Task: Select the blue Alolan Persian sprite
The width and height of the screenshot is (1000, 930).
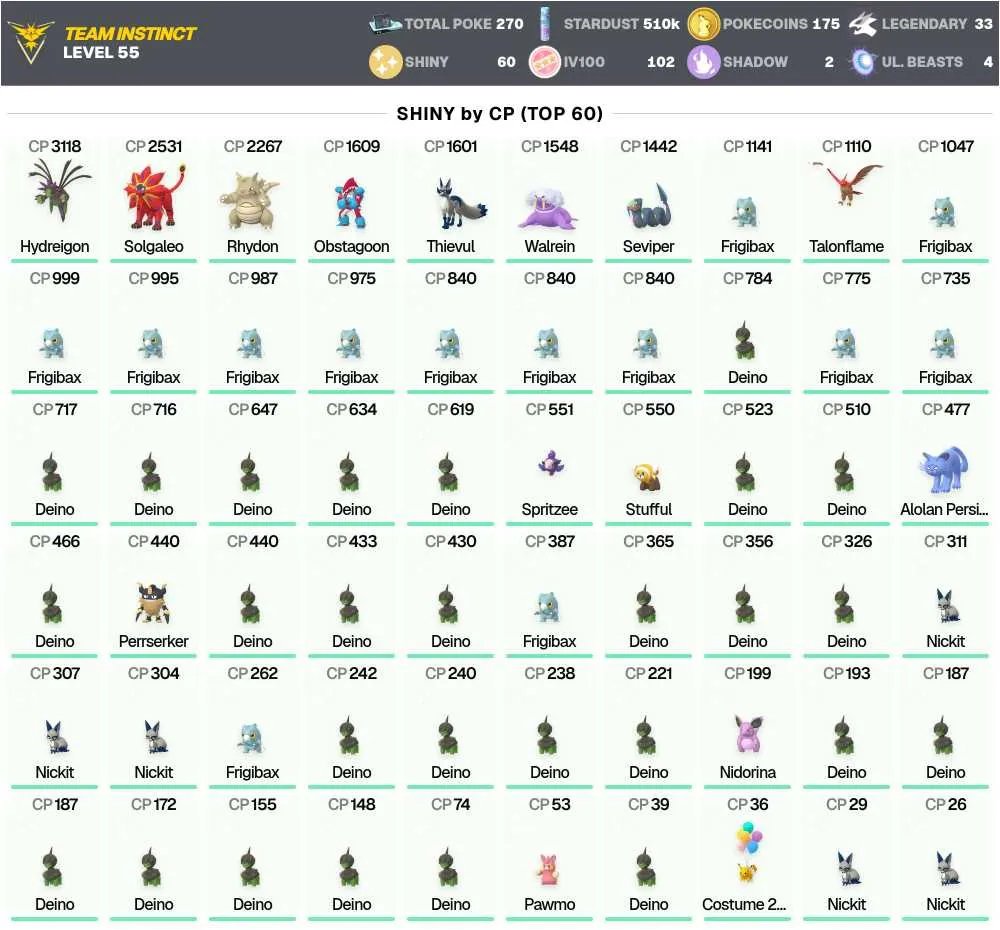Action: click(x=943, y=469)
